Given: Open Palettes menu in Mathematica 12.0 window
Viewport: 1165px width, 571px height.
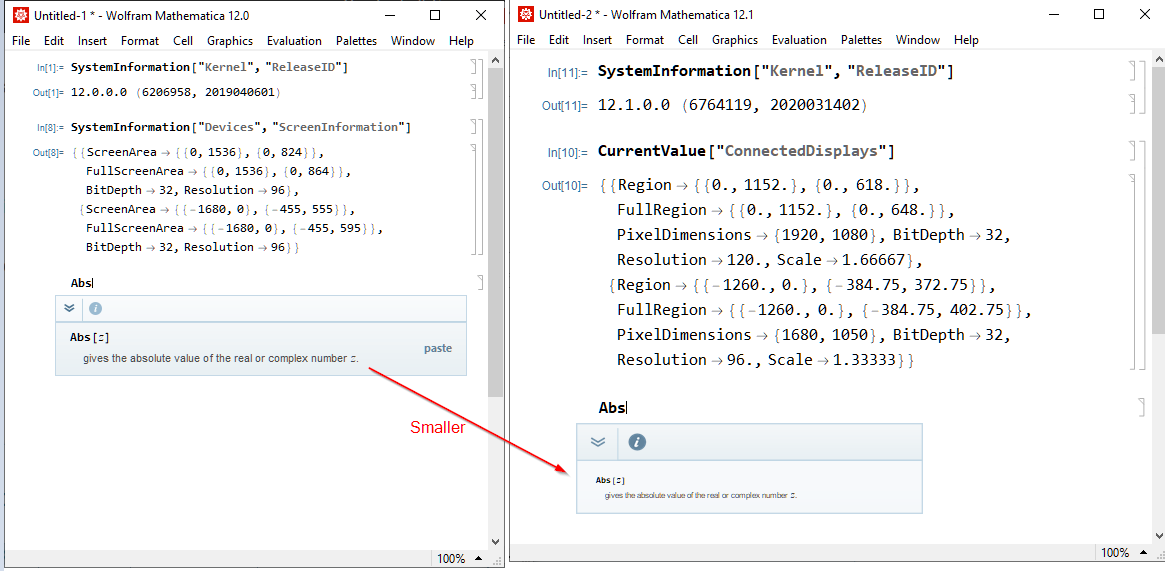Looking at the screenshot, I should coord(356,41).
